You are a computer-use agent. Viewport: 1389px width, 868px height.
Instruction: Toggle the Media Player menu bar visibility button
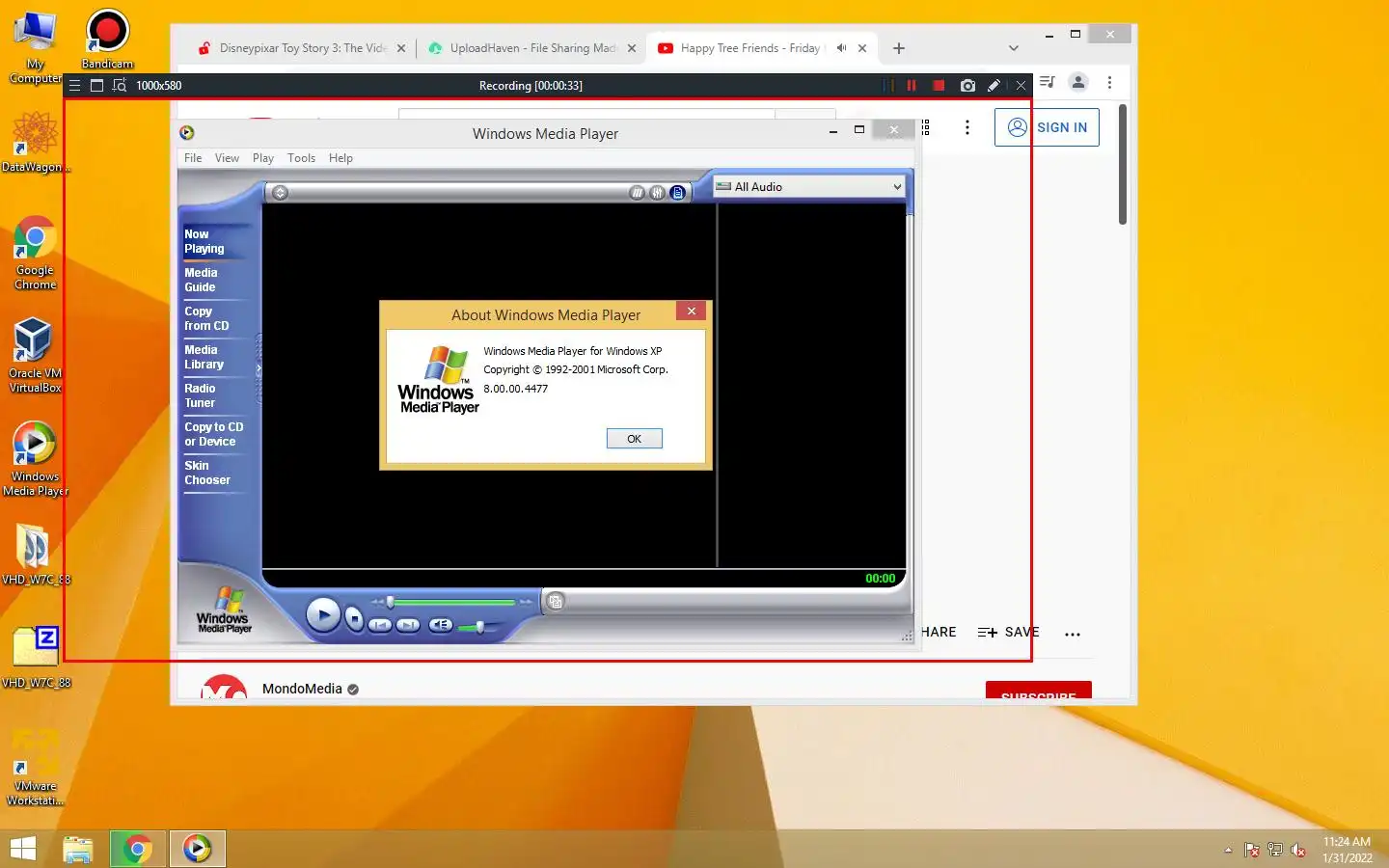tap(280, 193)
